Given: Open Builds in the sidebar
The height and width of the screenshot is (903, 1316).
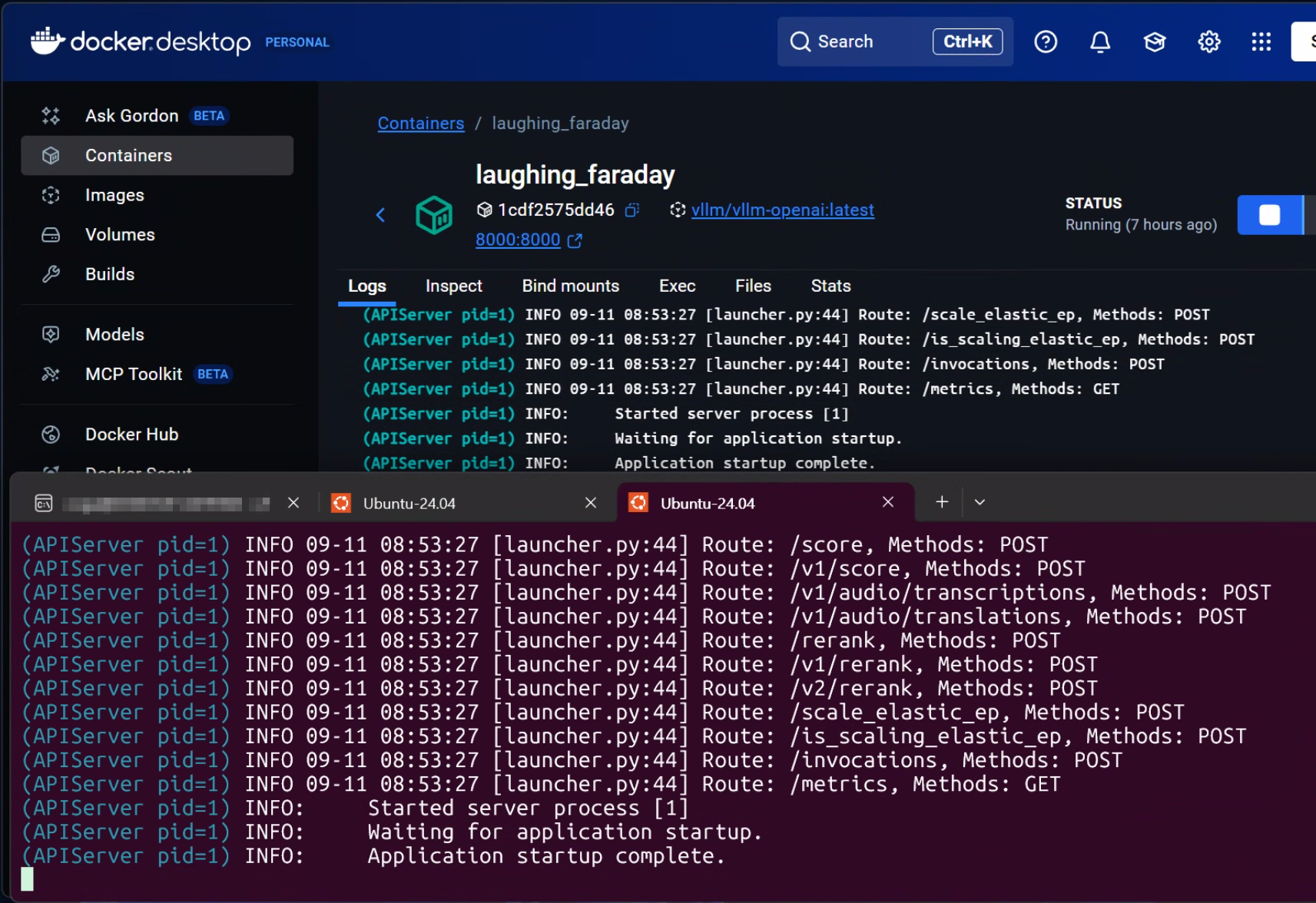Looking at the screenshot, I should click(157, 274).
